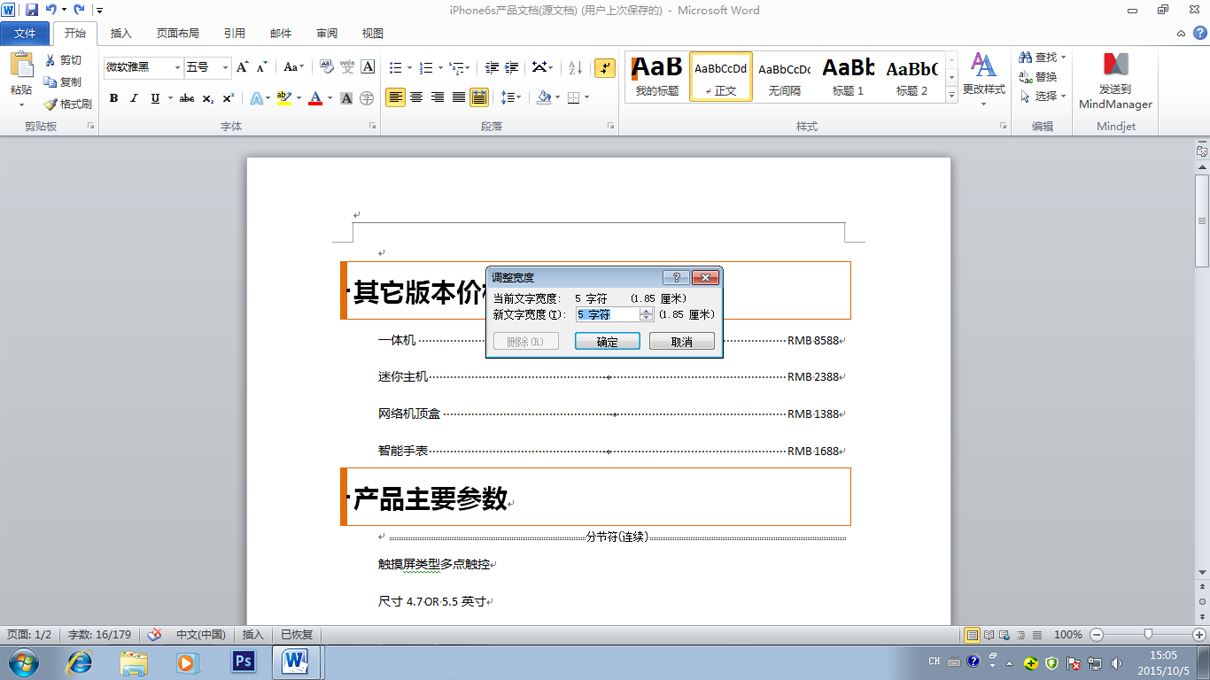Click Send to MindManager
The width and height of the screenshot is (1210, 680).
[x=1116, y=80]
